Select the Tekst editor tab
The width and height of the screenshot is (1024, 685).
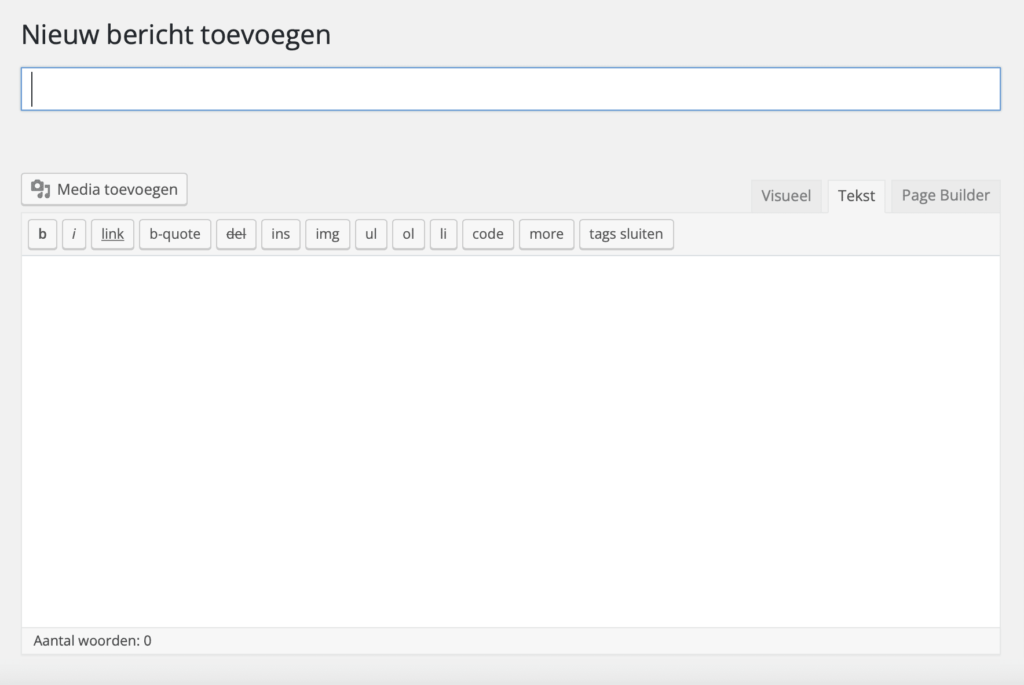pos(856,196)
